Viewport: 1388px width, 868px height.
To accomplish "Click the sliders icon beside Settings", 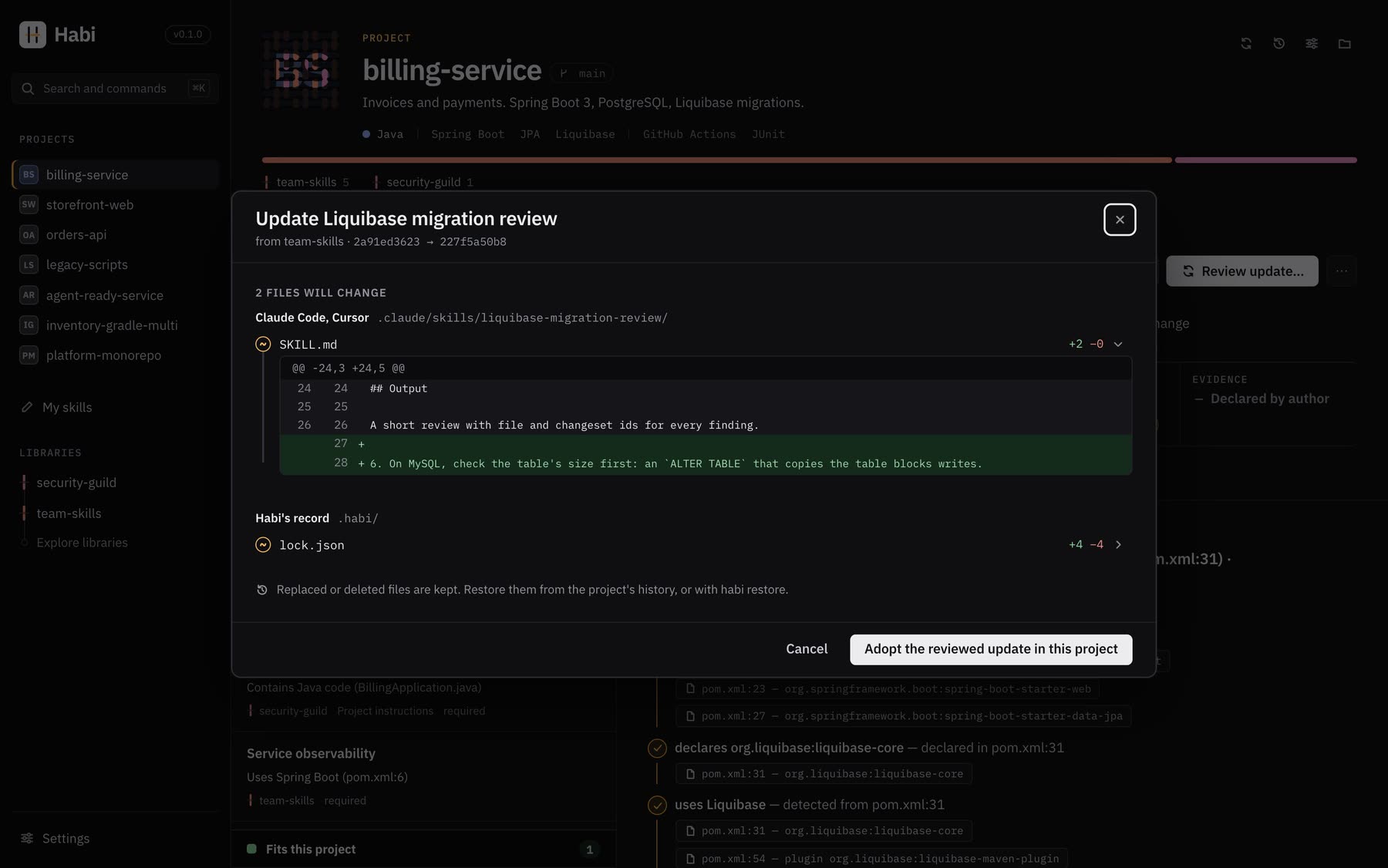I will 27,839.
